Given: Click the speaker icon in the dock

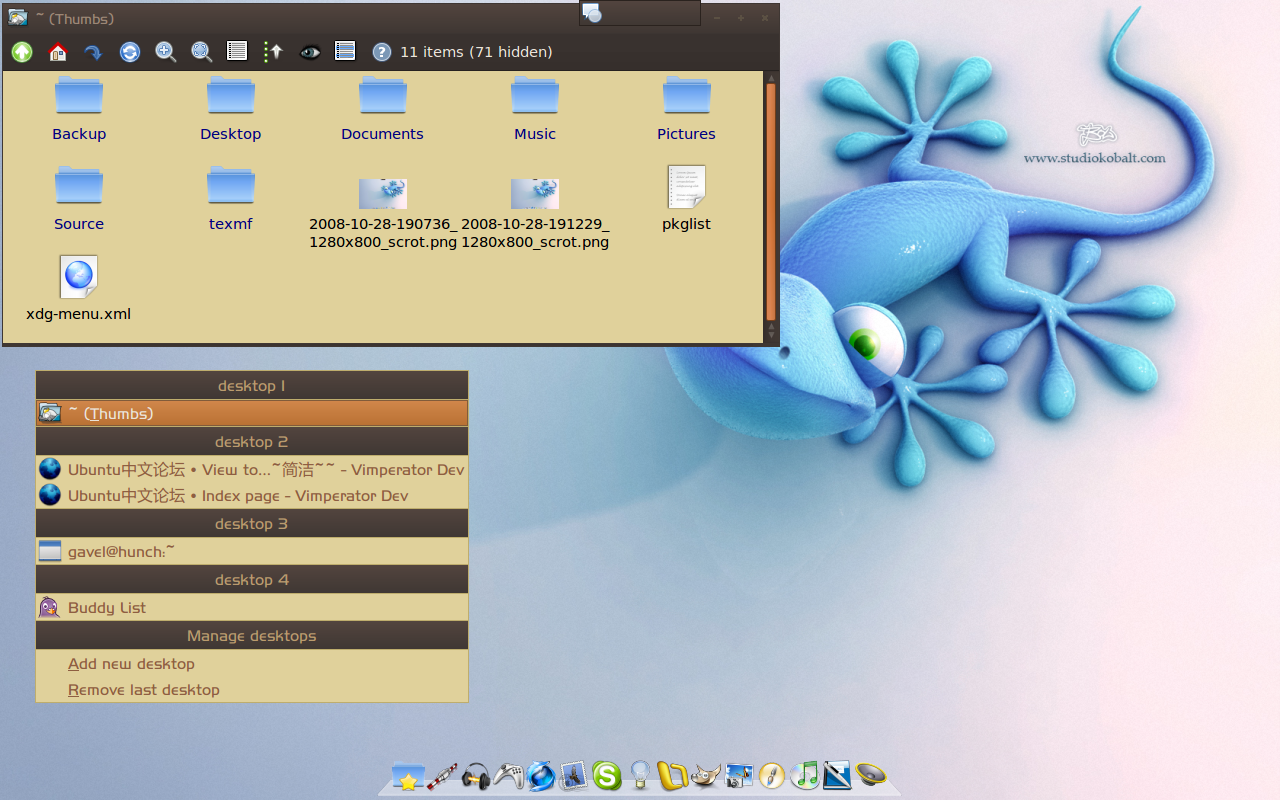Looking at the screenshot, I should click(x=871, y=776).
